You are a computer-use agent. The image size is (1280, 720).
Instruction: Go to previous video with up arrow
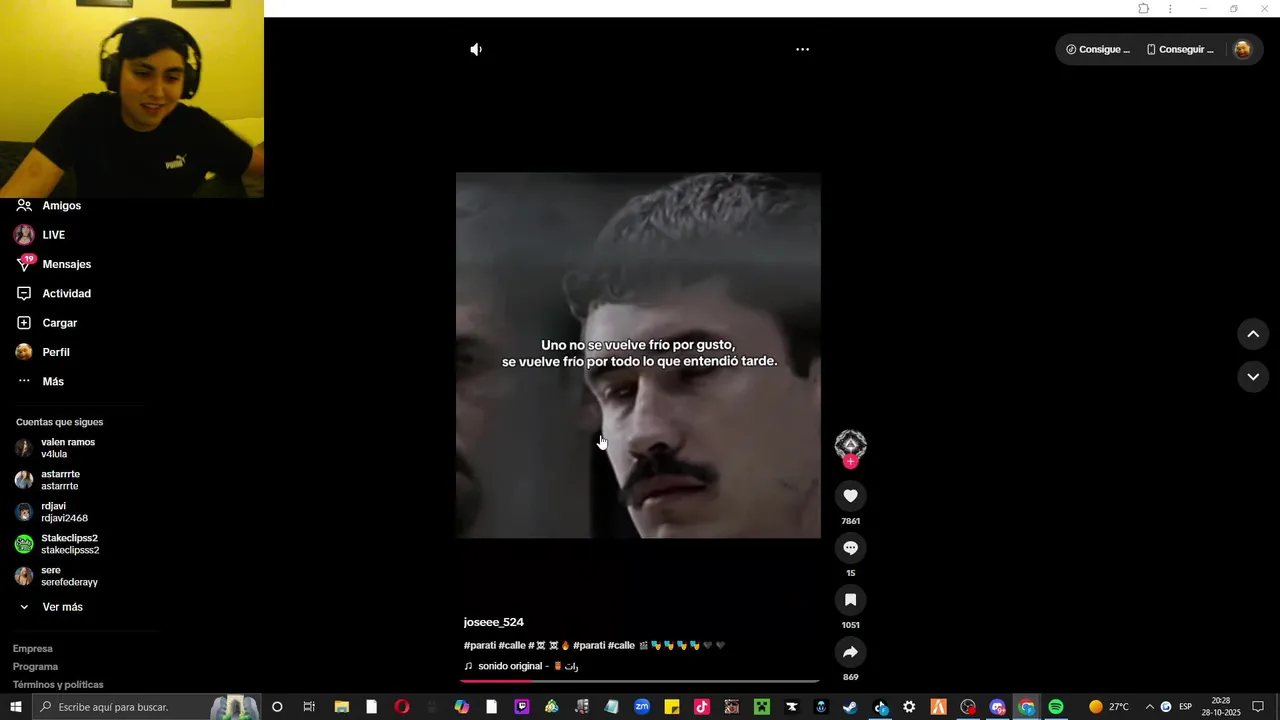1253,334
